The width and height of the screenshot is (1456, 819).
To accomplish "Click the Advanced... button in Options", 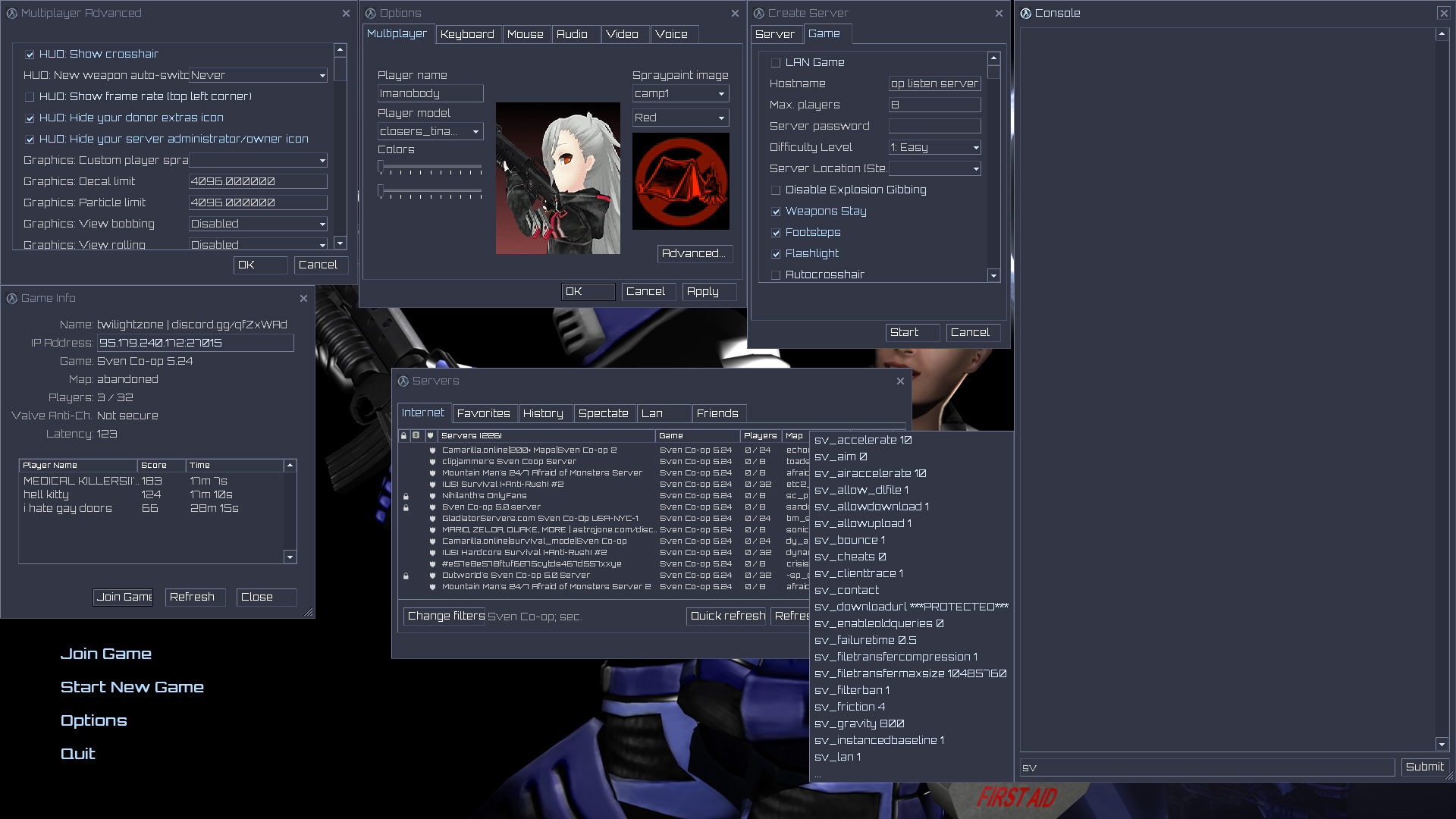I will point(694,254).
